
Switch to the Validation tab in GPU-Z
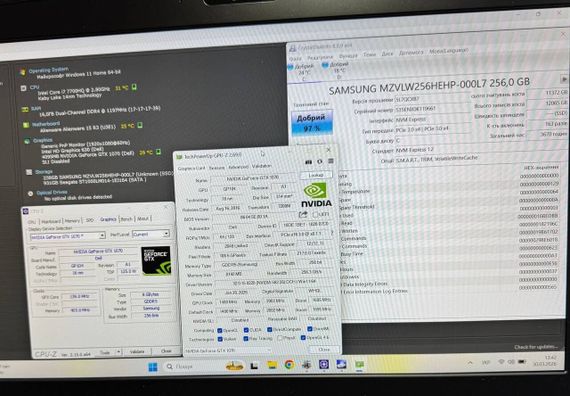point(262,166)
